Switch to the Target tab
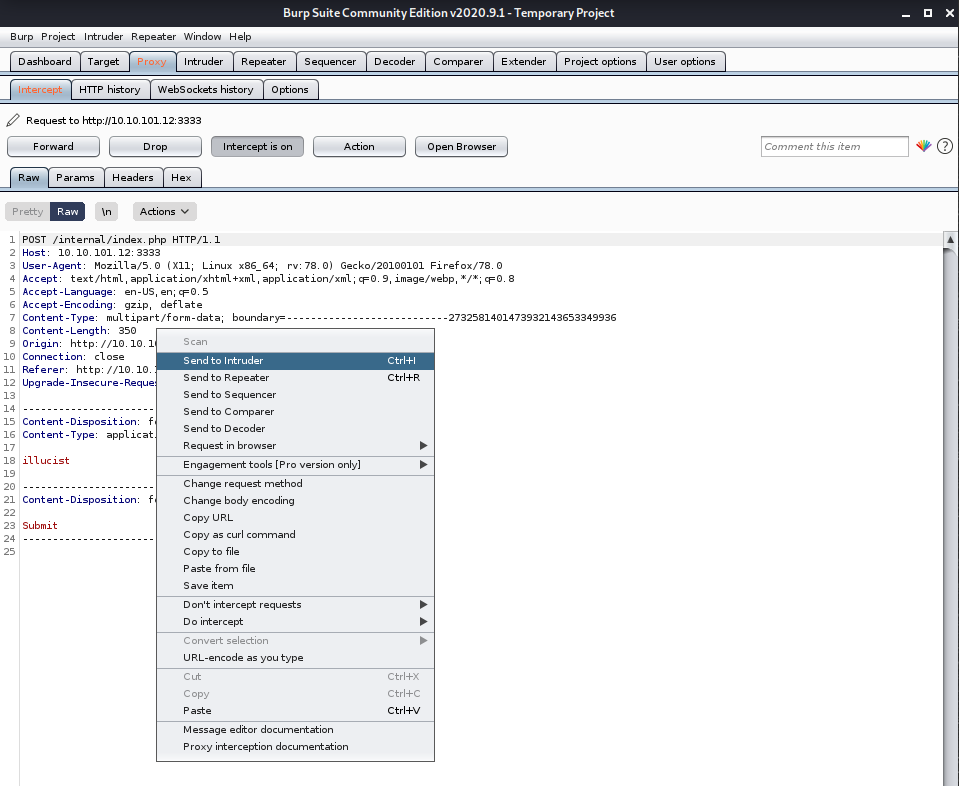959x786 pixels. pyautogui.click(x=103, y=62)
